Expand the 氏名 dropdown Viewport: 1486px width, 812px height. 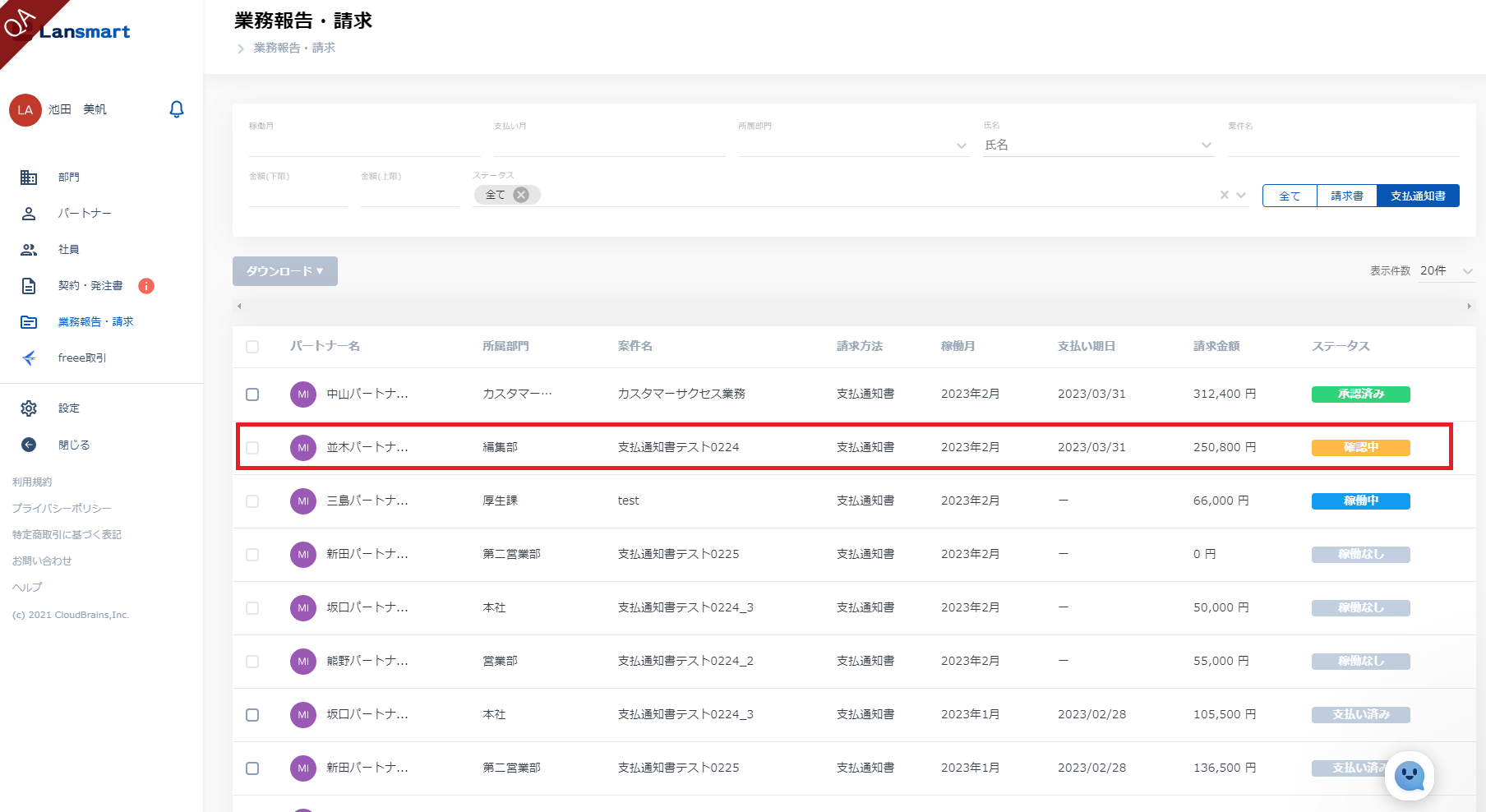[x=1206, y=145]
